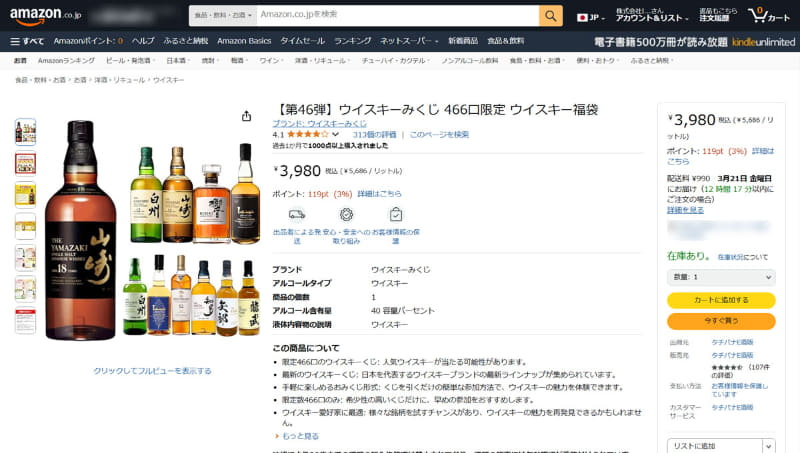This screenshot has height=453, width=800.
Task: Click 洋酒・リキュール breadcrumb link
Action: 119,80
